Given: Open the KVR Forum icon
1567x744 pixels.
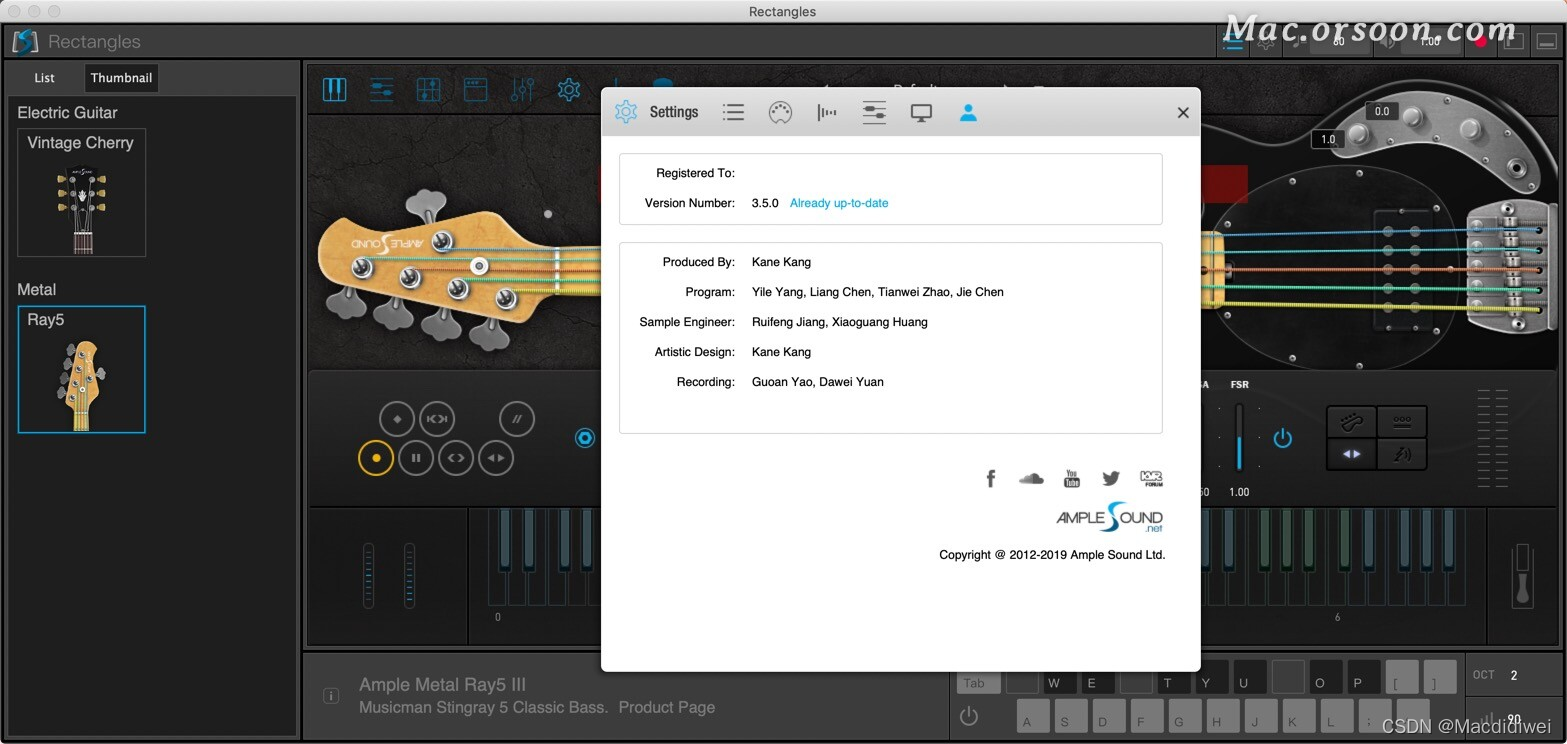Looking at the screenshot, I should click(x=1151, y=479).
